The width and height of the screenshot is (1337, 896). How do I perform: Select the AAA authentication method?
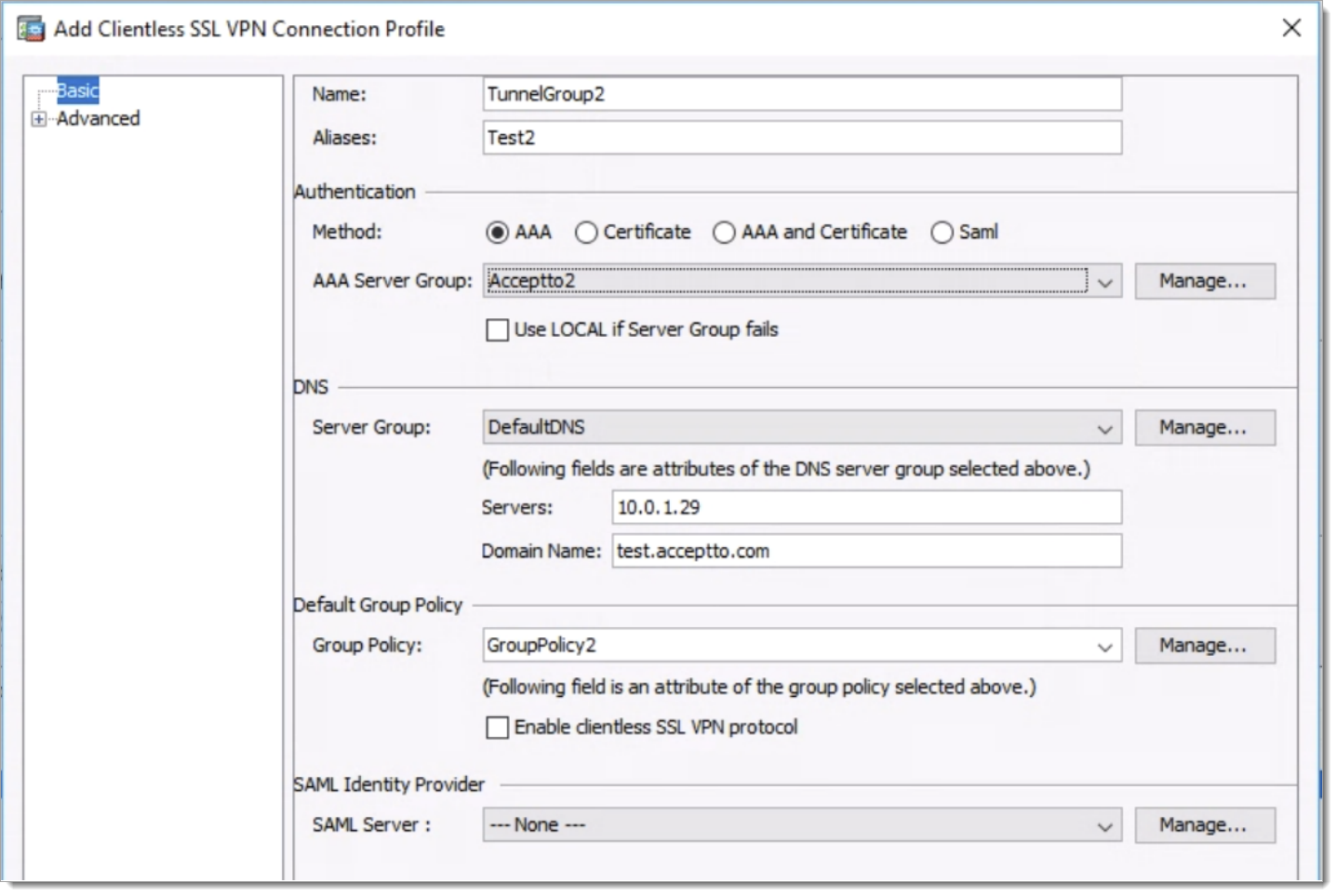pyautogui.click(x=498, y=233)
